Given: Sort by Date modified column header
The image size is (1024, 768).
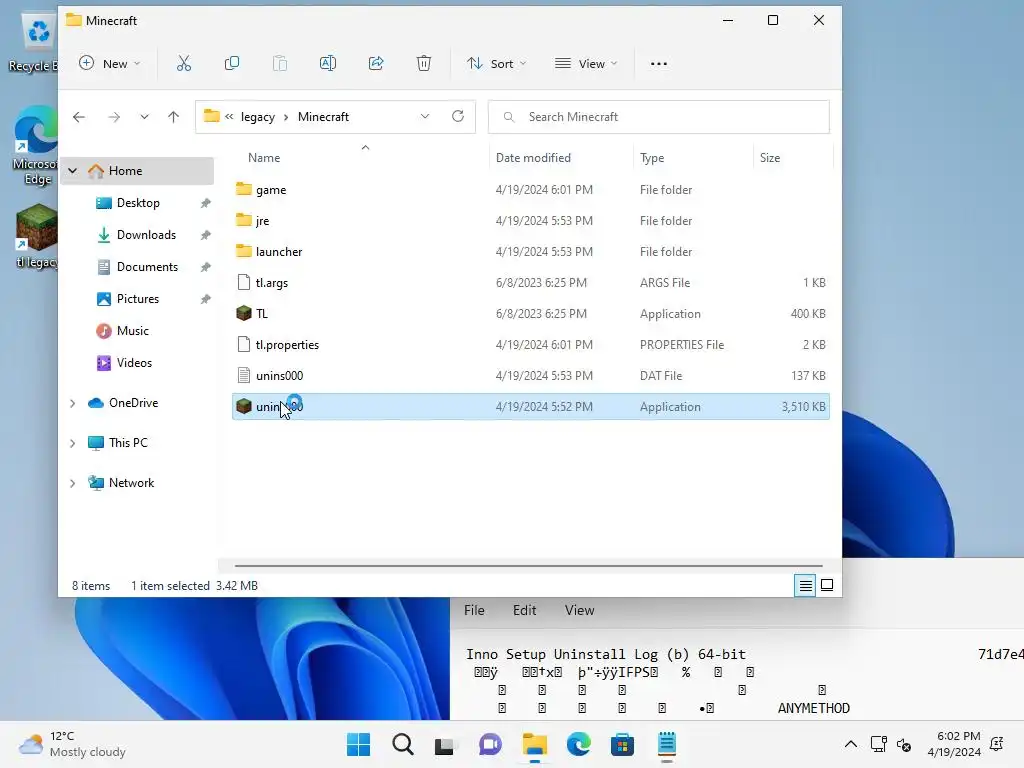Looking at the screenshot, I should pos(533,157).
